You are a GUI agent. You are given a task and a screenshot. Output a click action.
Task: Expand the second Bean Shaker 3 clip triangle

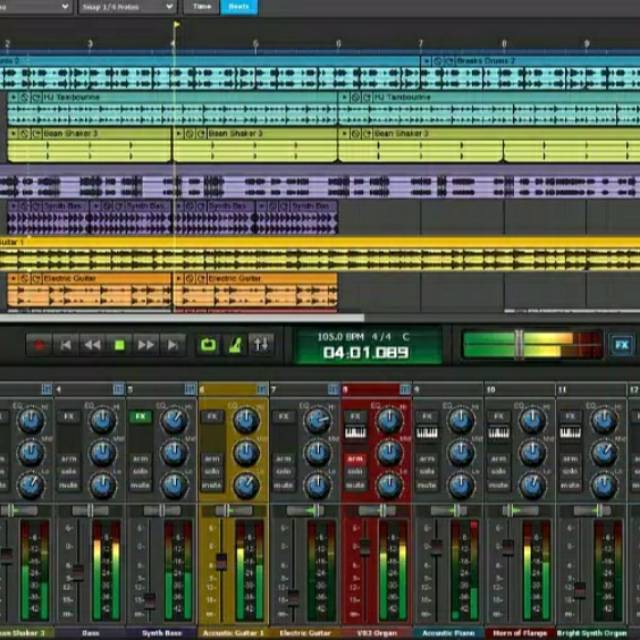pos(178,133)
